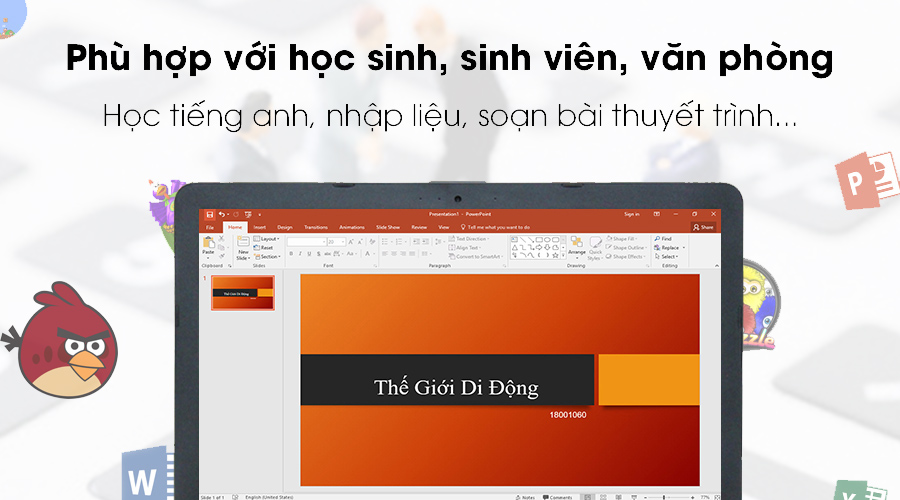Switch to the Design tab

point(285,227)
